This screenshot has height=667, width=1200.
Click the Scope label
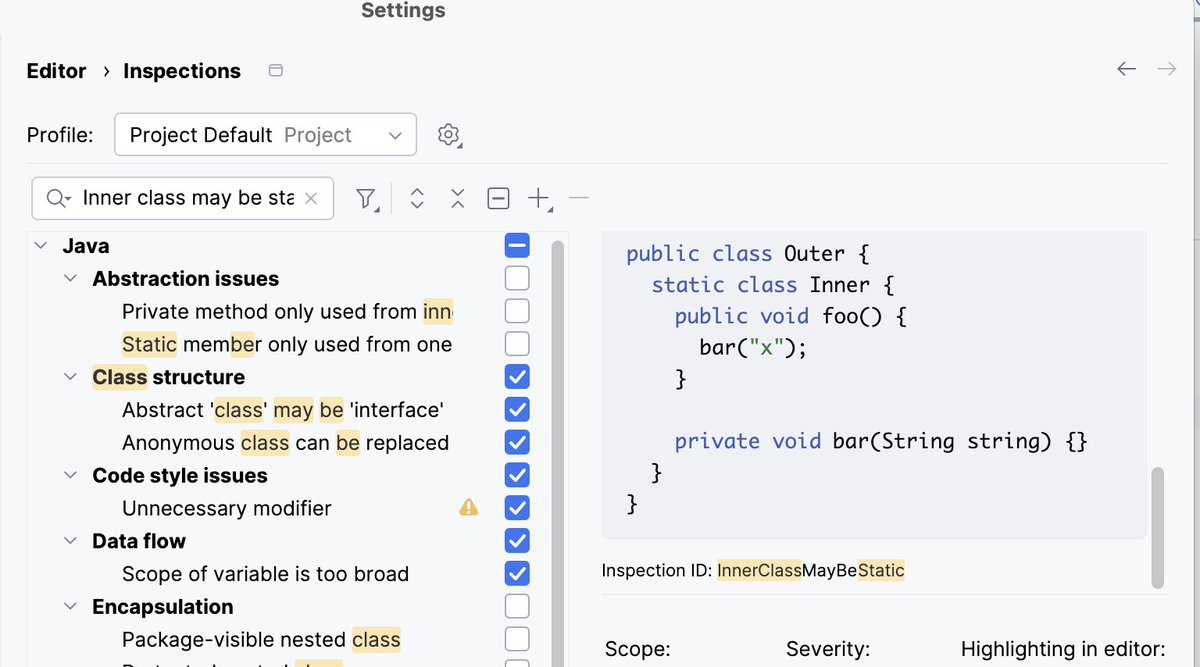(638, 650)
